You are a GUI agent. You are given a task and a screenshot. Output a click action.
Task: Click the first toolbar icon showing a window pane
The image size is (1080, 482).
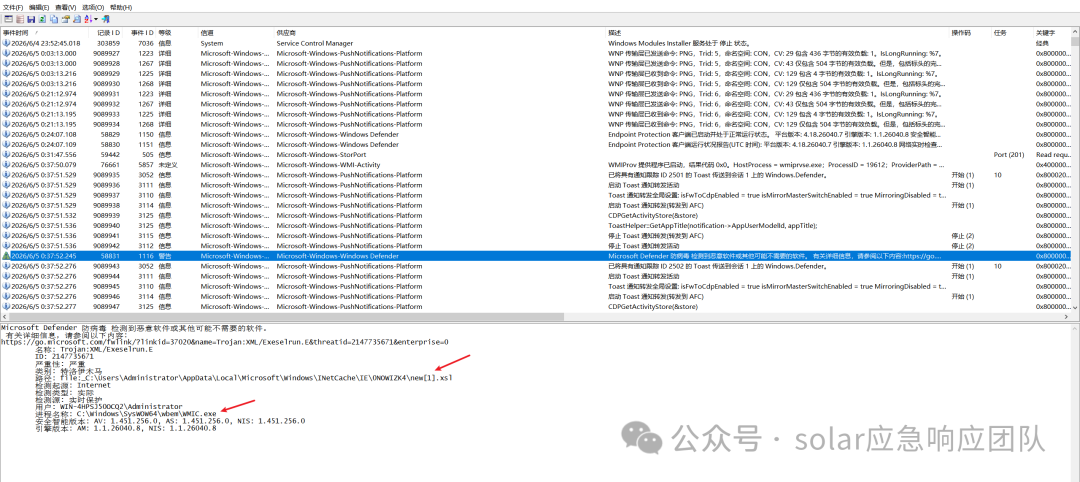click(x=8, y=19)
